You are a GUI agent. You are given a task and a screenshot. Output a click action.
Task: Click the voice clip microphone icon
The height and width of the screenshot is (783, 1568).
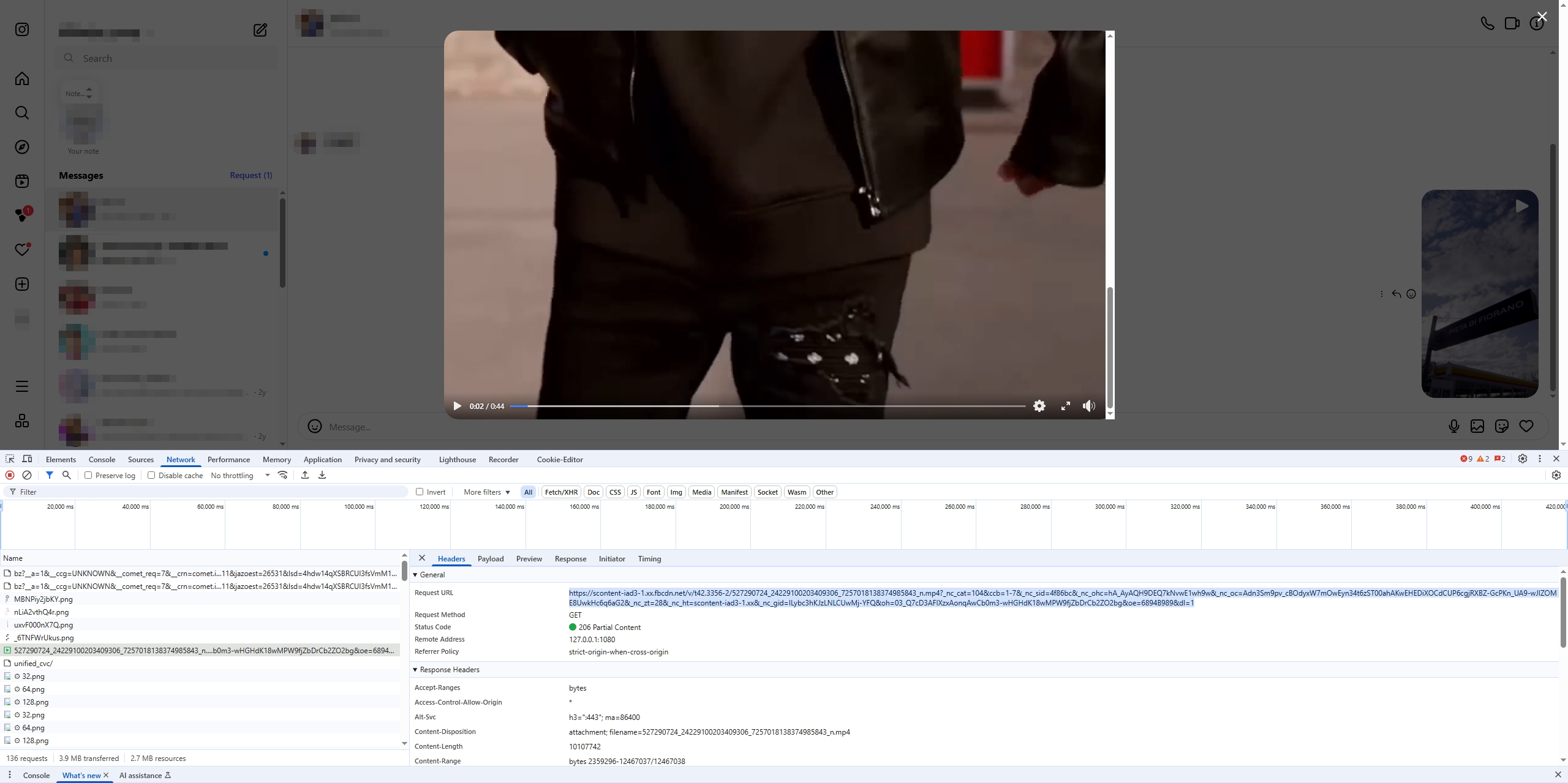(1453, 426)
